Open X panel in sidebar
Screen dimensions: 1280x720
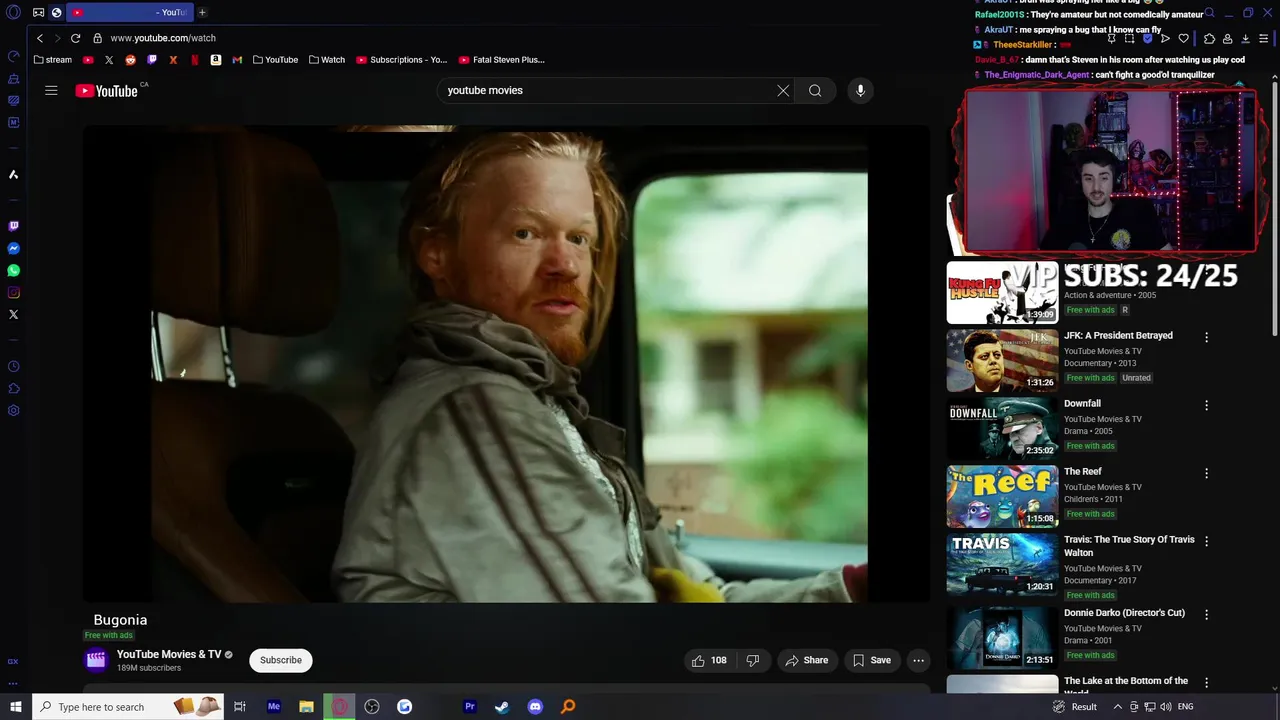click(13, 315)
